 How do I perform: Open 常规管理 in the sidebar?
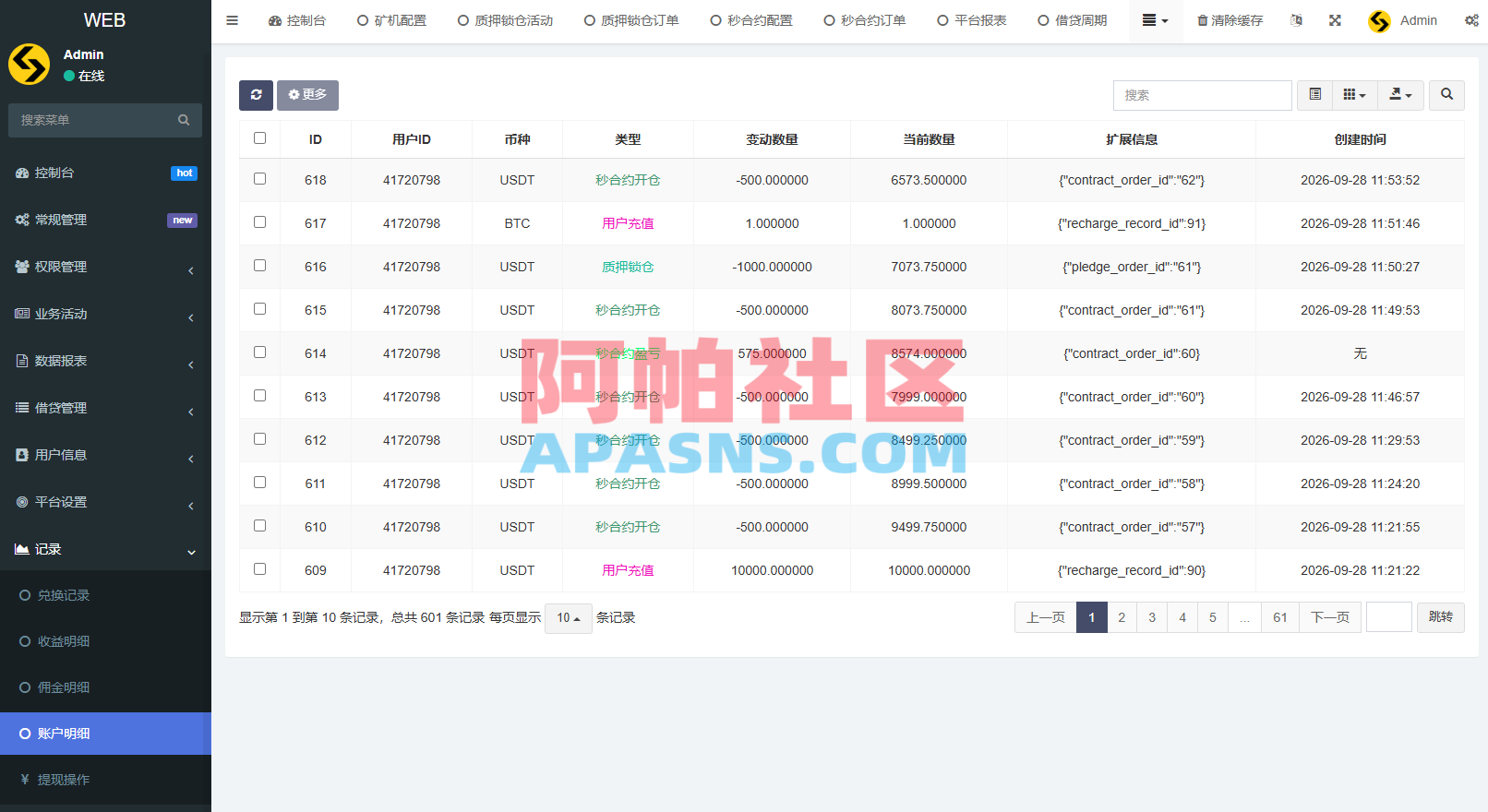(x=105, y=220)
